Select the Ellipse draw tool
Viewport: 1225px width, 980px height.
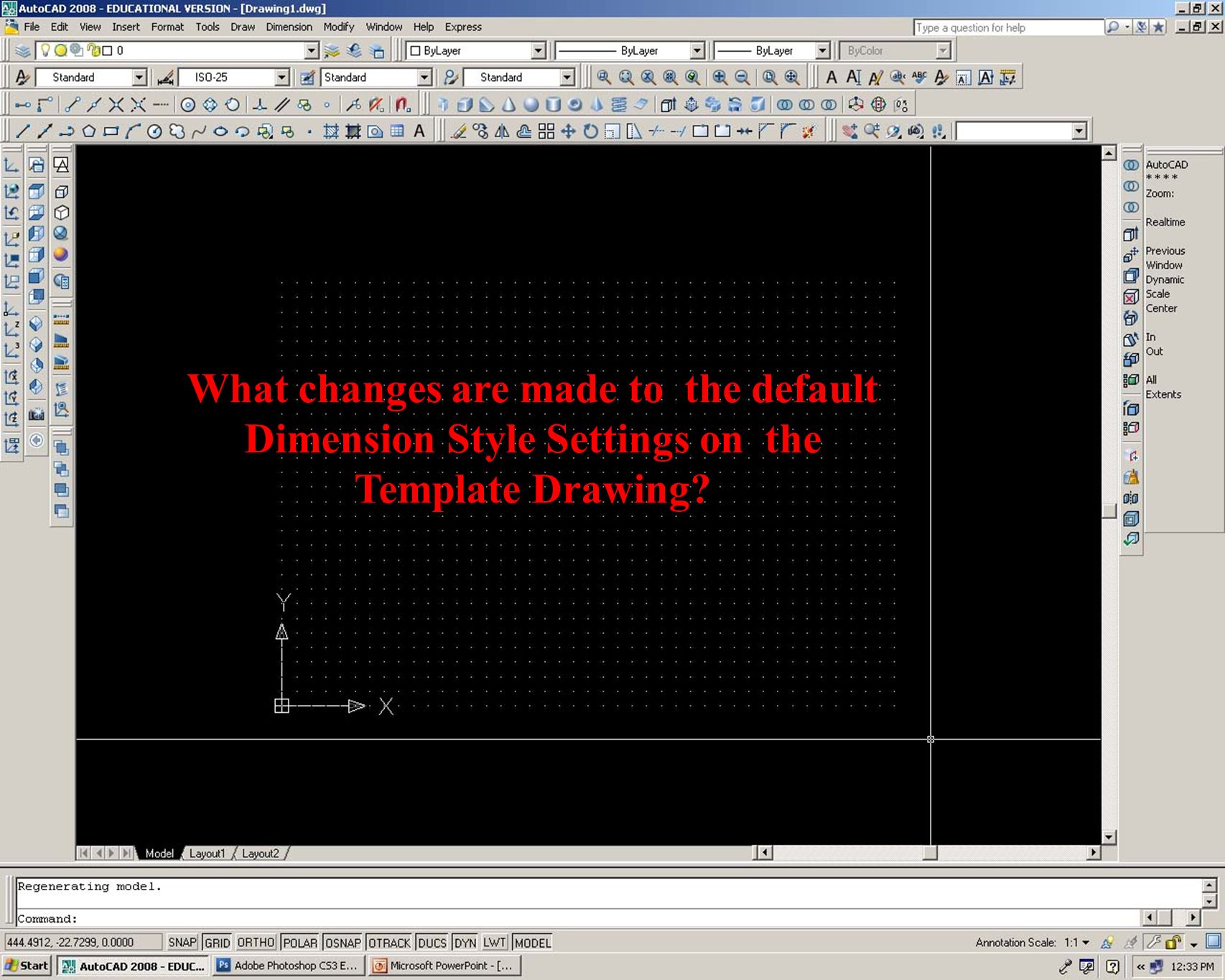click(x=220, y=131)
